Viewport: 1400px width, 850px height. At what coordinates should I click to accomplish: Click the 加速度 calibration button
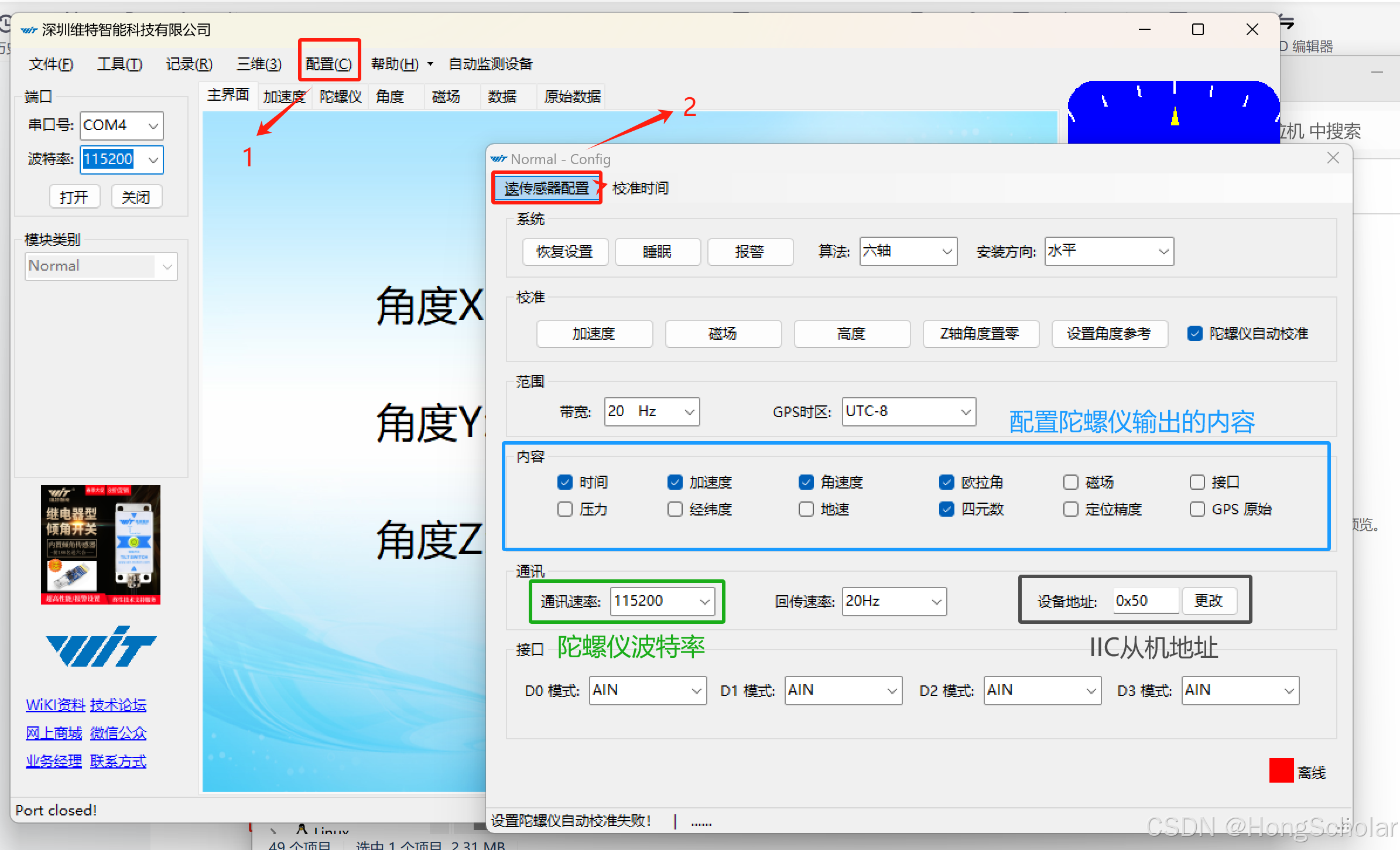[x=594, y=333]
